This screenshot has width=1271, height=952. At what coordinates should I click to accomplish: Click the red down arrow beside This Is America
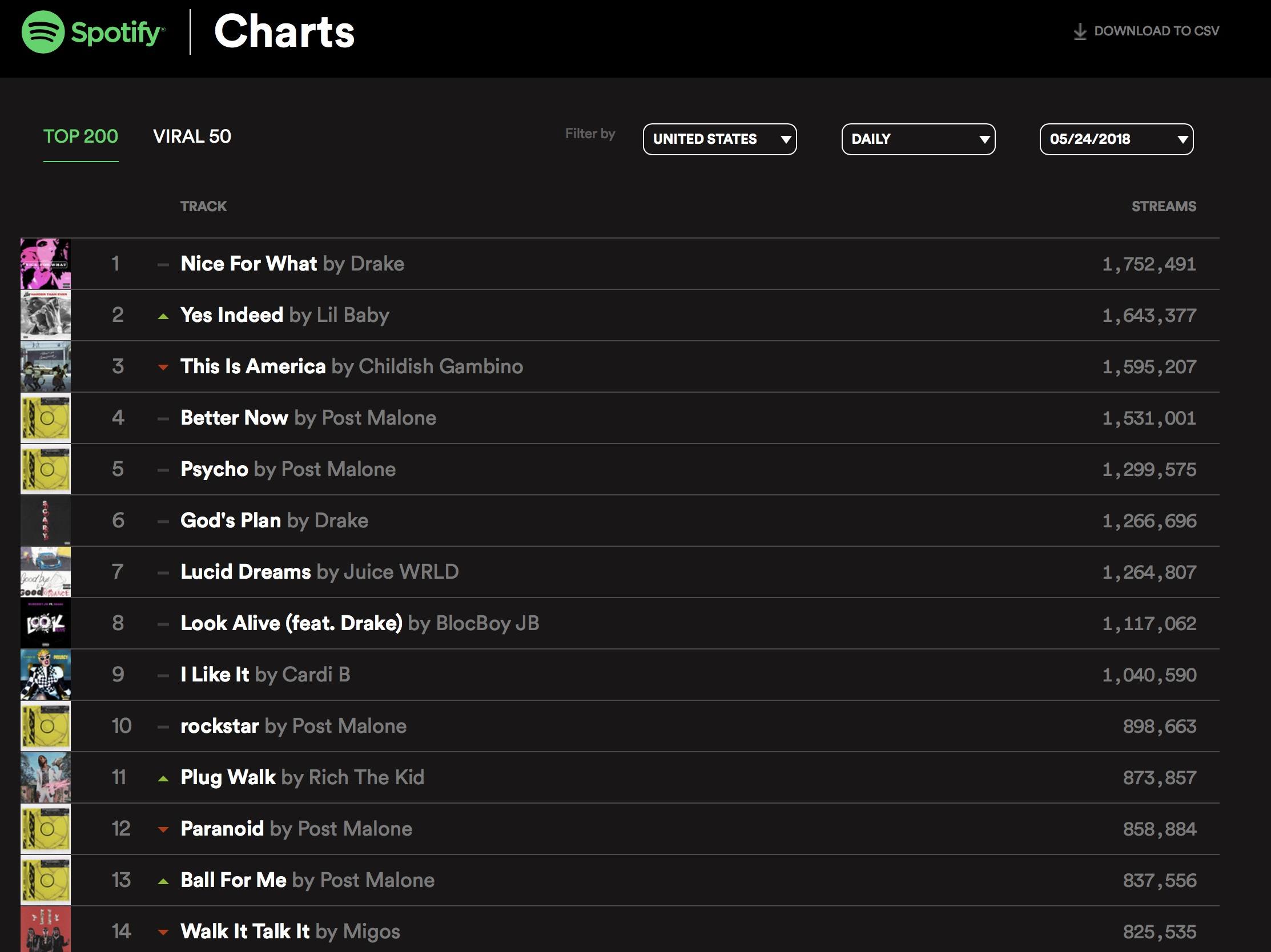(x=163, y=368)
